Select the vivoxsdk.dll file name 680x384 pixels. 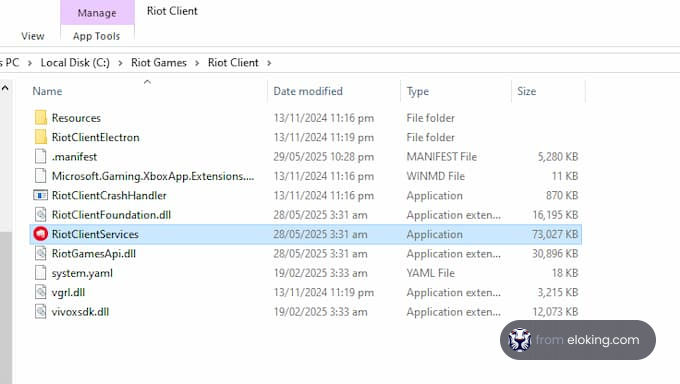tap(80, 312)
